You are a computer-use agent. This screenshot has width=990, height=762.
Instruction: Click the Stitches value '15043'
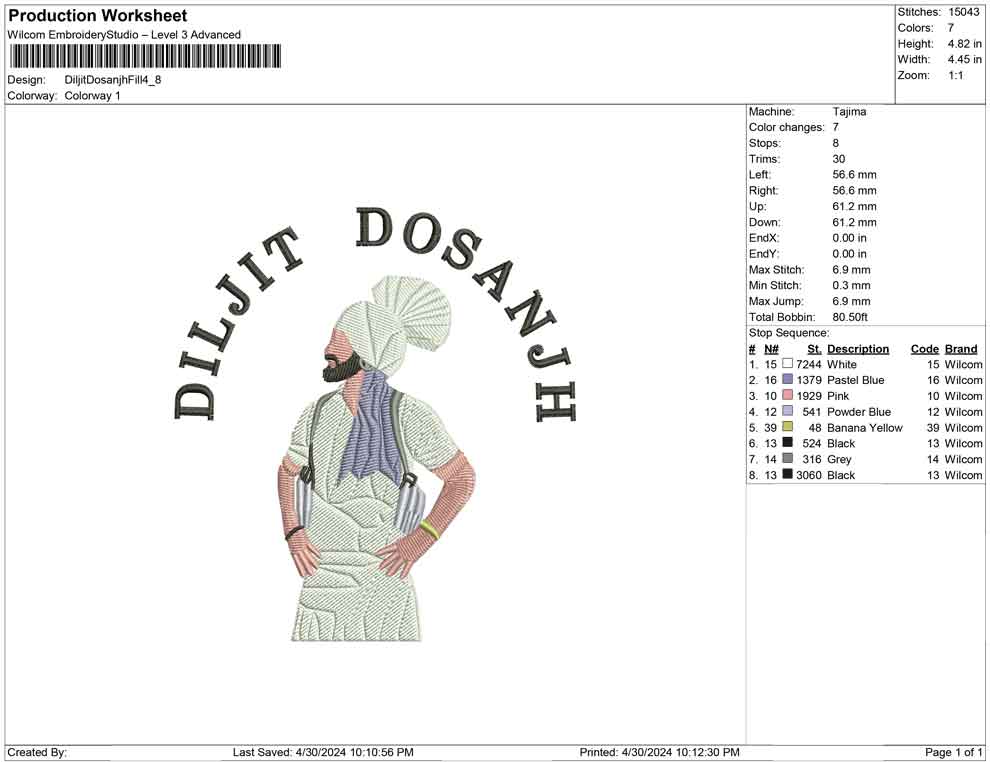click(x=963, y=12)
